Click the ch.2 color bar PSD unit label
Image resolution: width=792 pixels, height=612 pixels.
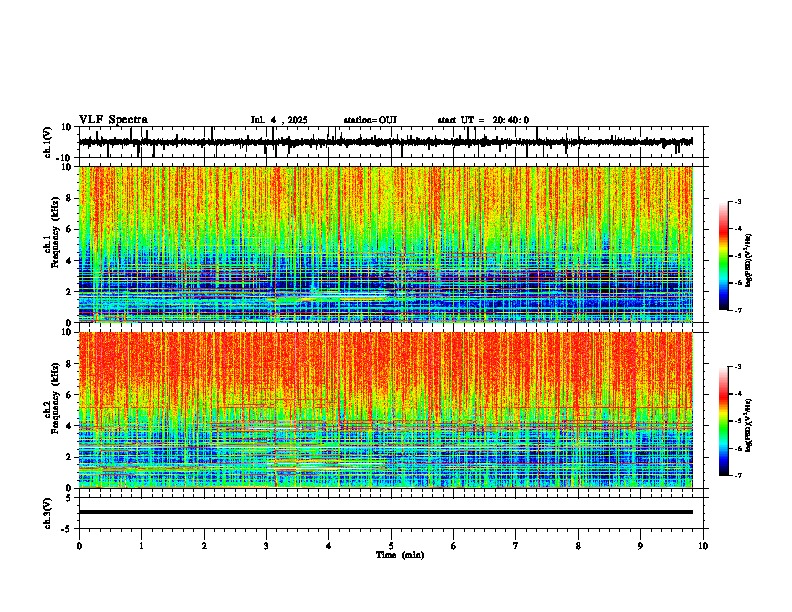748,425
